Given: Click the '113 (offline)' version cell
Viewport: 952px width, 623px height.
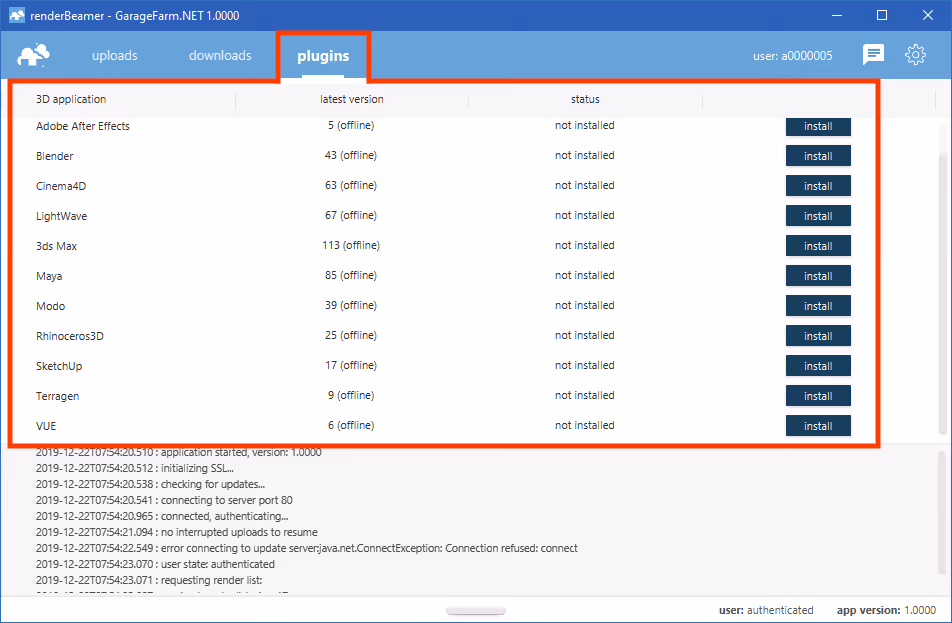Looking at the screenshot, I should click(351, 245).
